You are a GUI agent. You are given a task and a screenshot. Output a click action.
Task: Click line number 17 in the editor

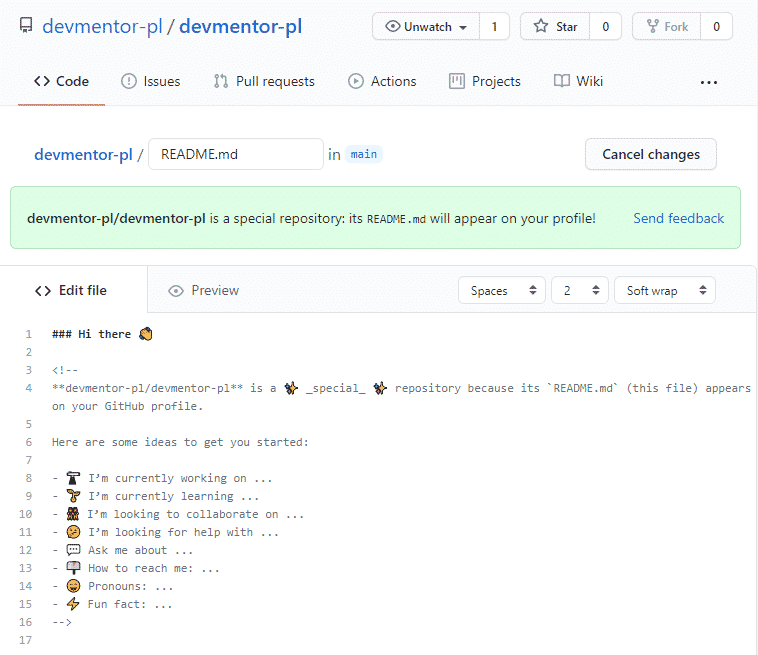(x=26, y=640)
